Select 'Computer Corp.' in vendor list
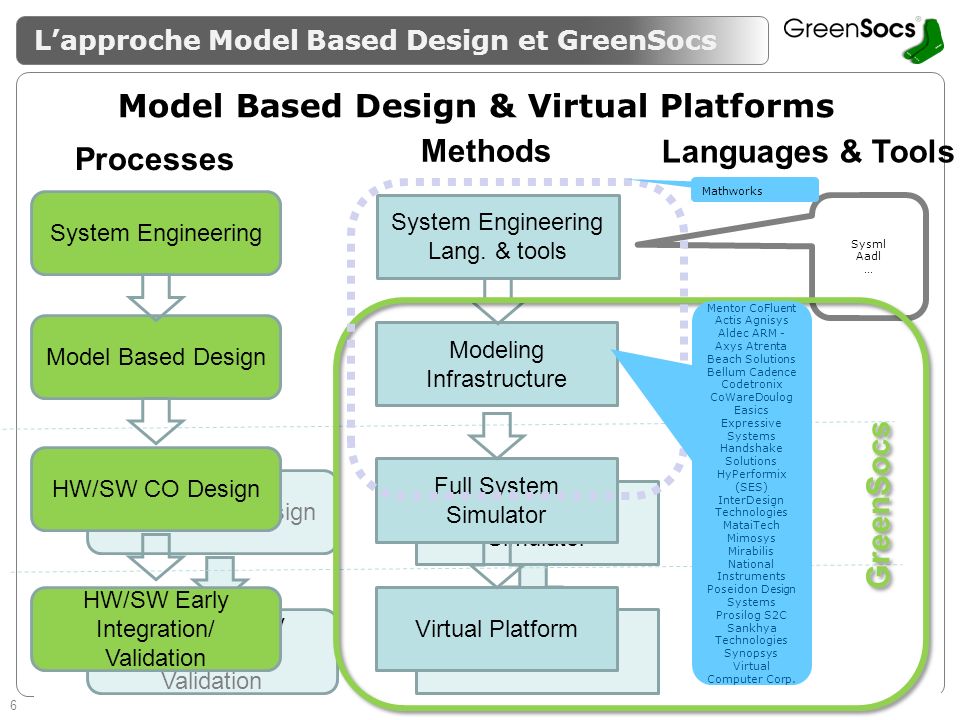This screenshot has height=720, width=960. pyautogui.click(x=751, y=679)
